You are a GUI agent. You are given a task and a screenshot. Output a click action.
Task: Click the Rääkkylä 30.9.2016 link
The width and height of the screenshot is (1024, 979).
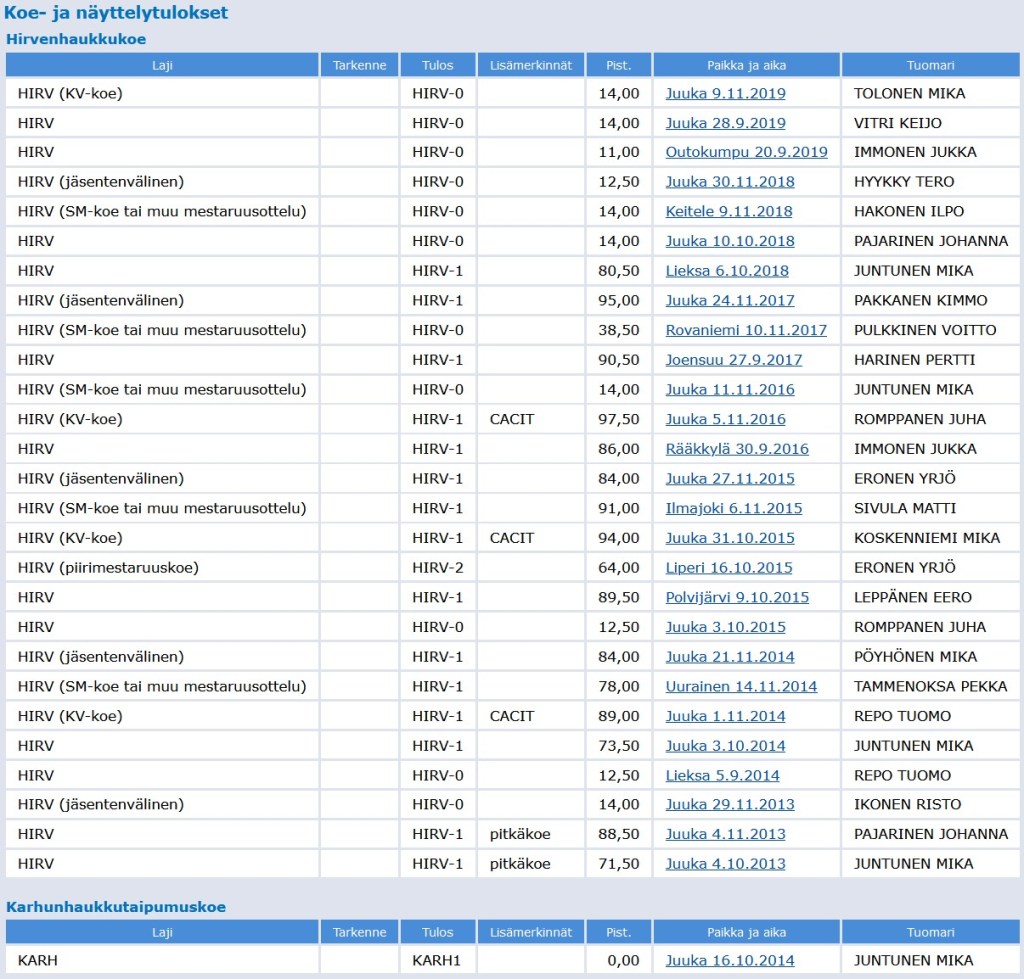[x=737, y=449]
